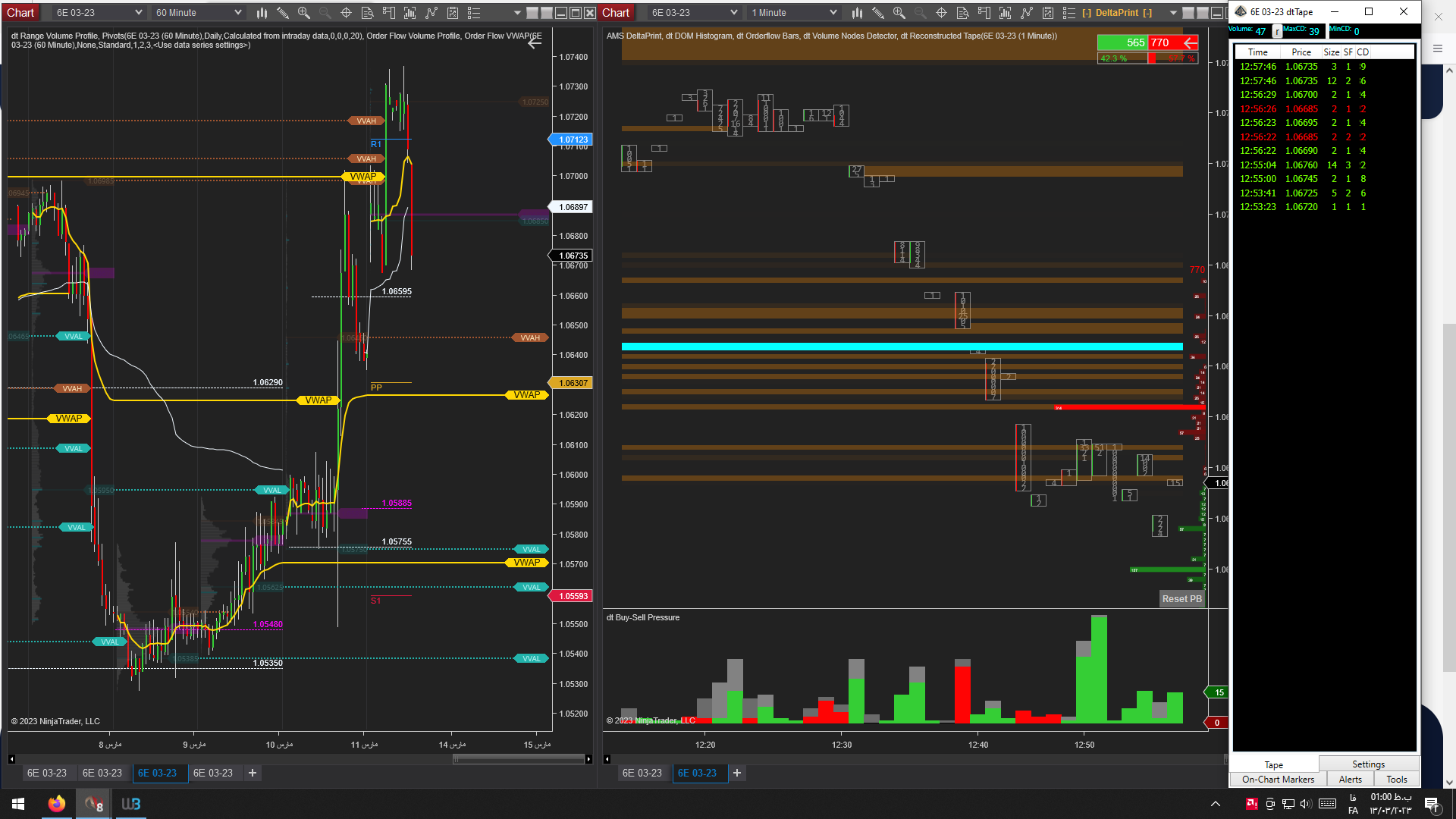The image size is (1456, 819).
Task: Open bar type icon in left chart toolbar
Action: click(262, 13)
